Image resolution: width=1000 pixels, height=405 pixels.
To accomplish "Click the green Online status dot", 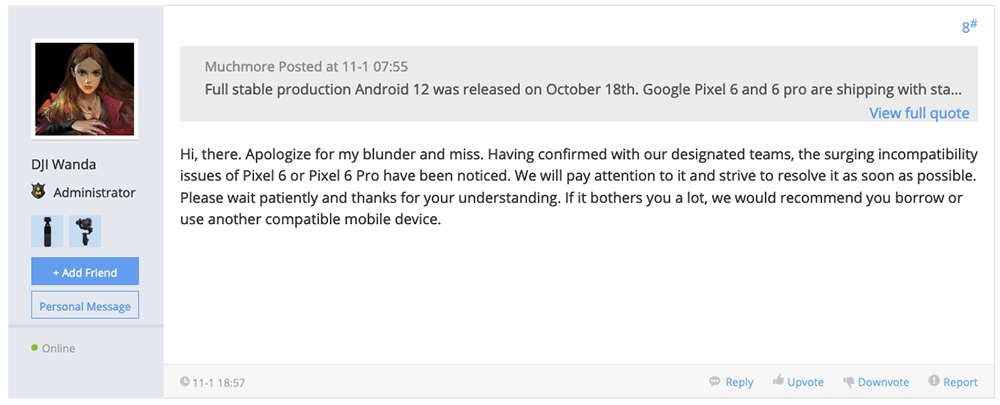I will 35,348.
